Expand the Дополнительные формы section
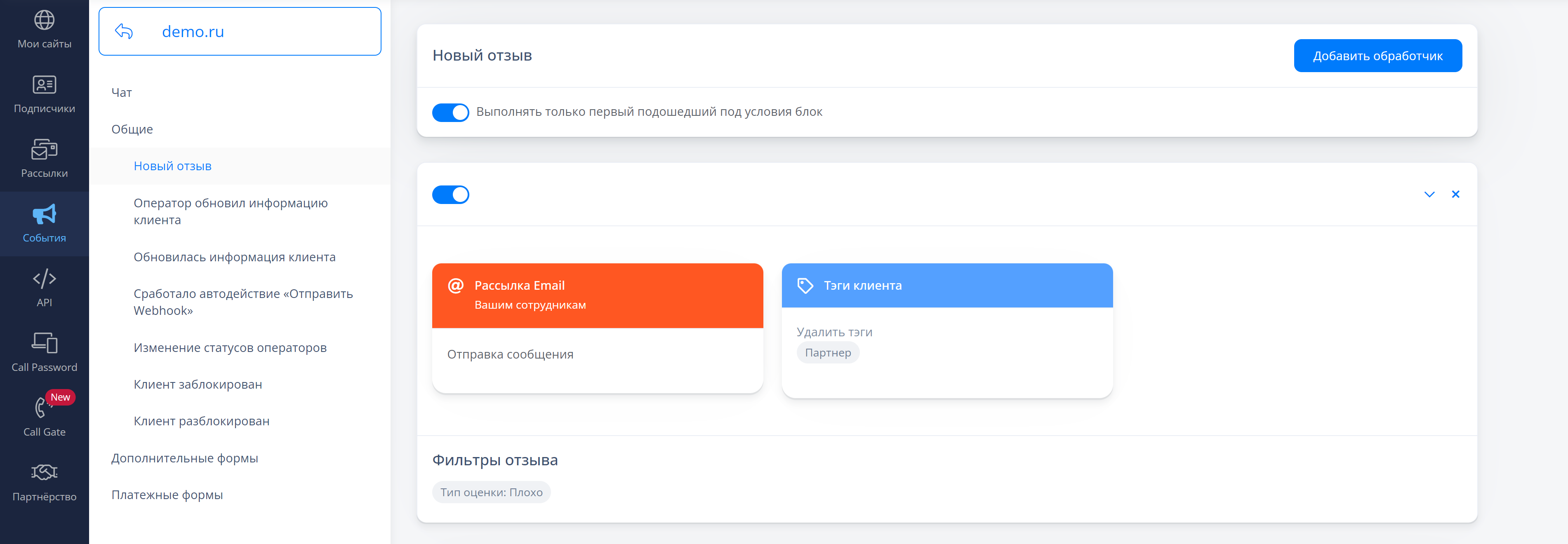Image resolution: width=1568 pixels, height=544 pixels. click(184, 458)
